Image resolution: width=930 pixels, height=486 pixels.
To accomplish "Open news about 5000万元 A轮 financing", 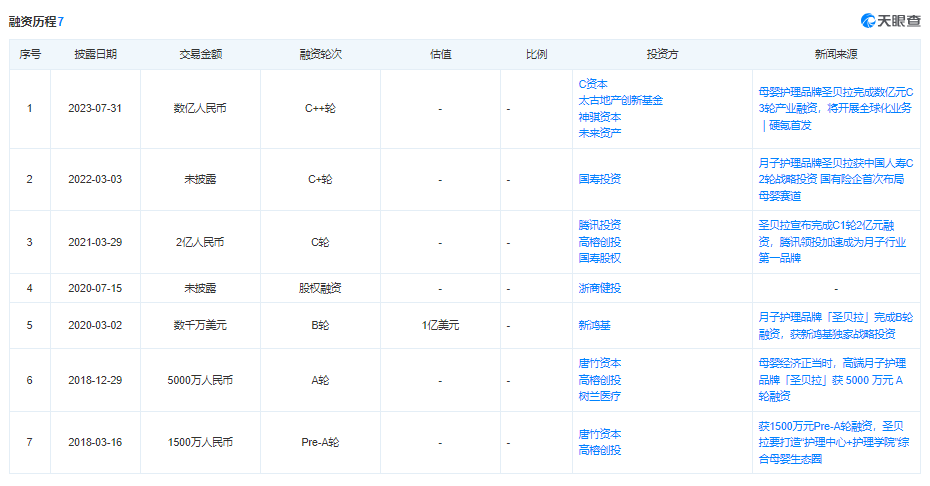I will [x=835, y=379].
